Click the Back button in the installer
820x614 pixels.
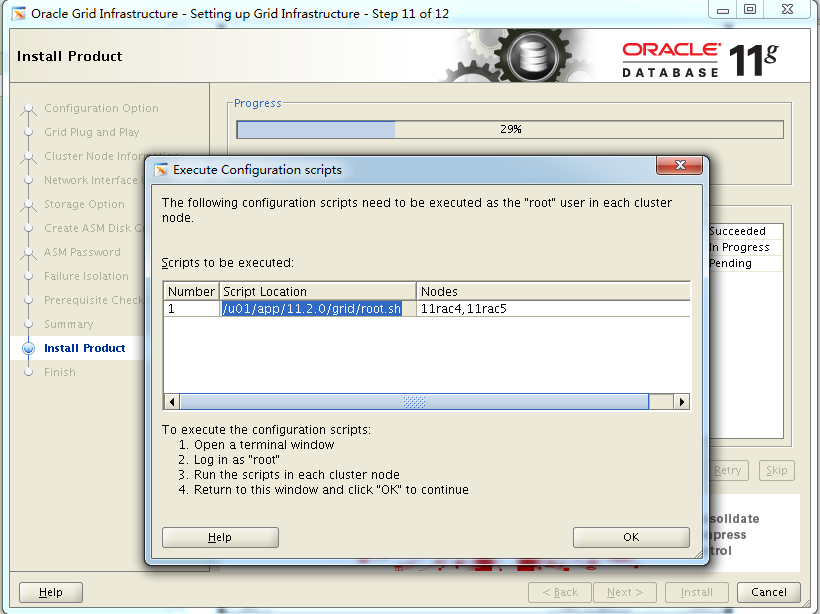(560, 593)
